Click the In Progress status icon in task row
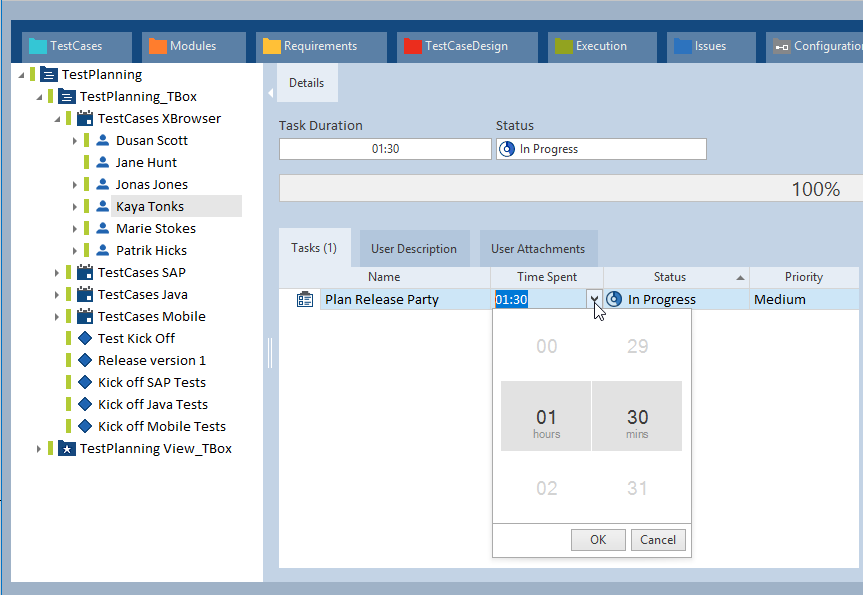Screen dimensions: 863x595 click(614, 299)
